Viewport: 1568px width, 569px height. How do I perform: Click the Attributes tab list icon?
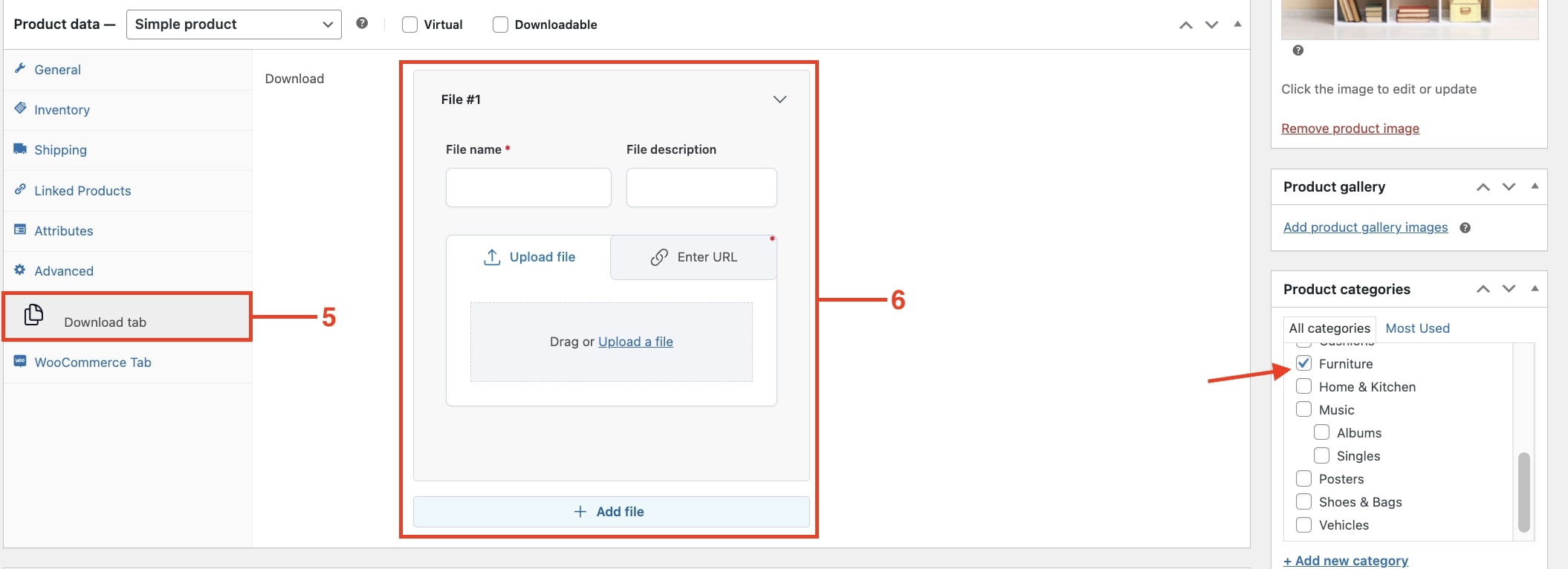[20, 230]
